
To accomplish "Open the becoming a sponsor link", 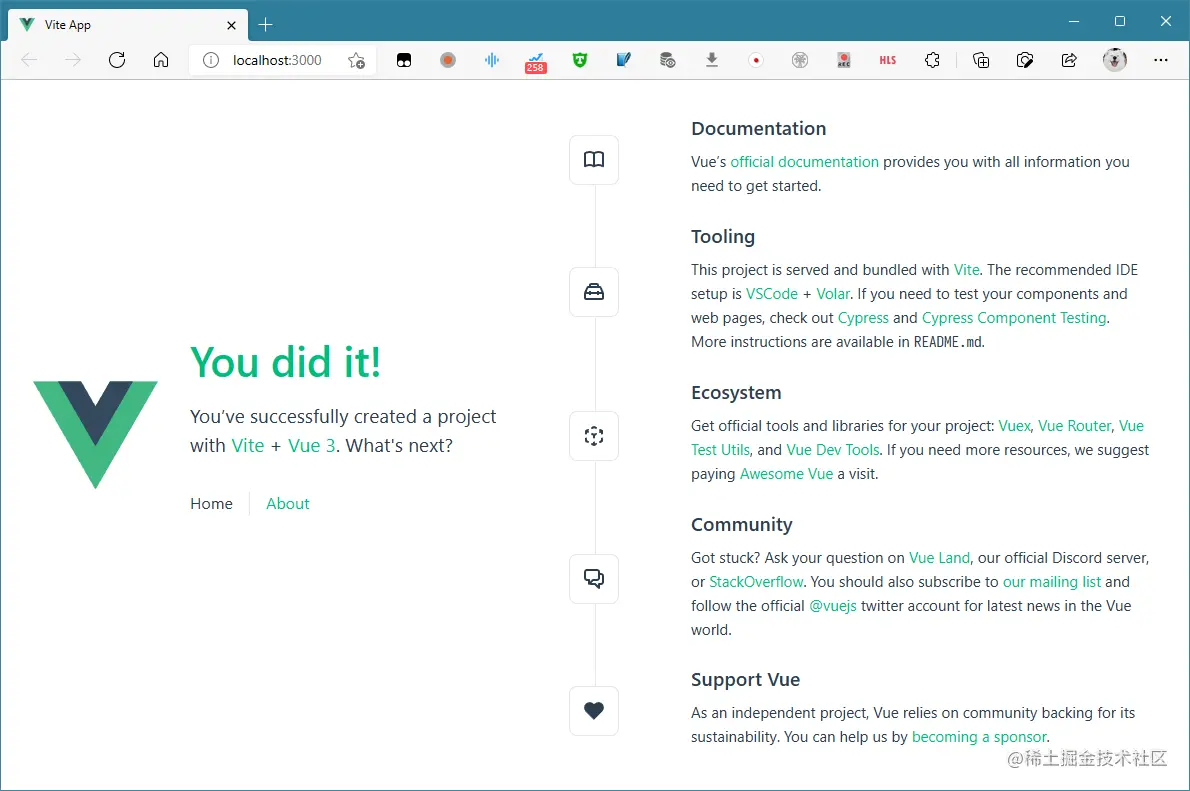I will [x=979, y=736].
